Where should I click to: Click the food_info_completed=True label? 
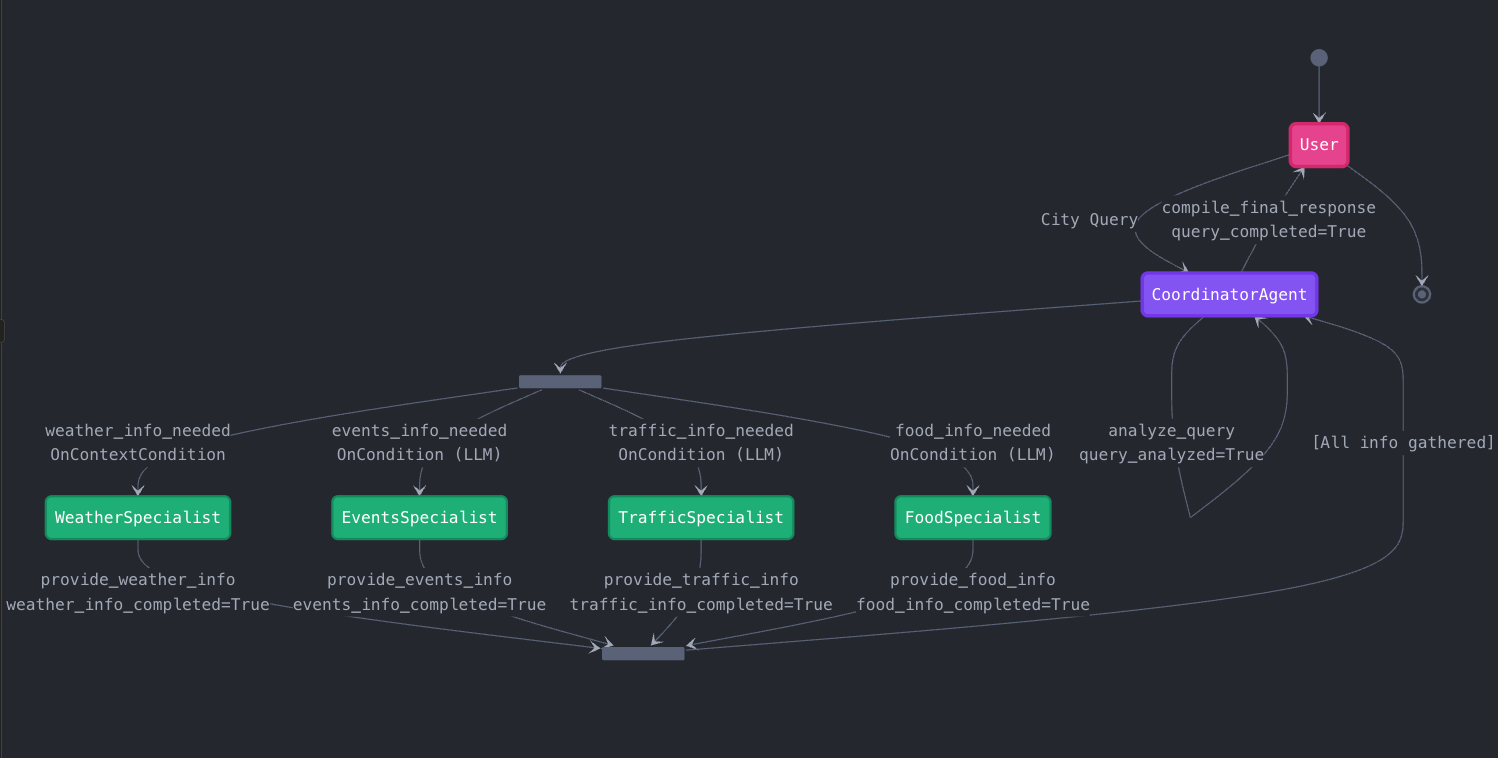(x=973, y=605)
